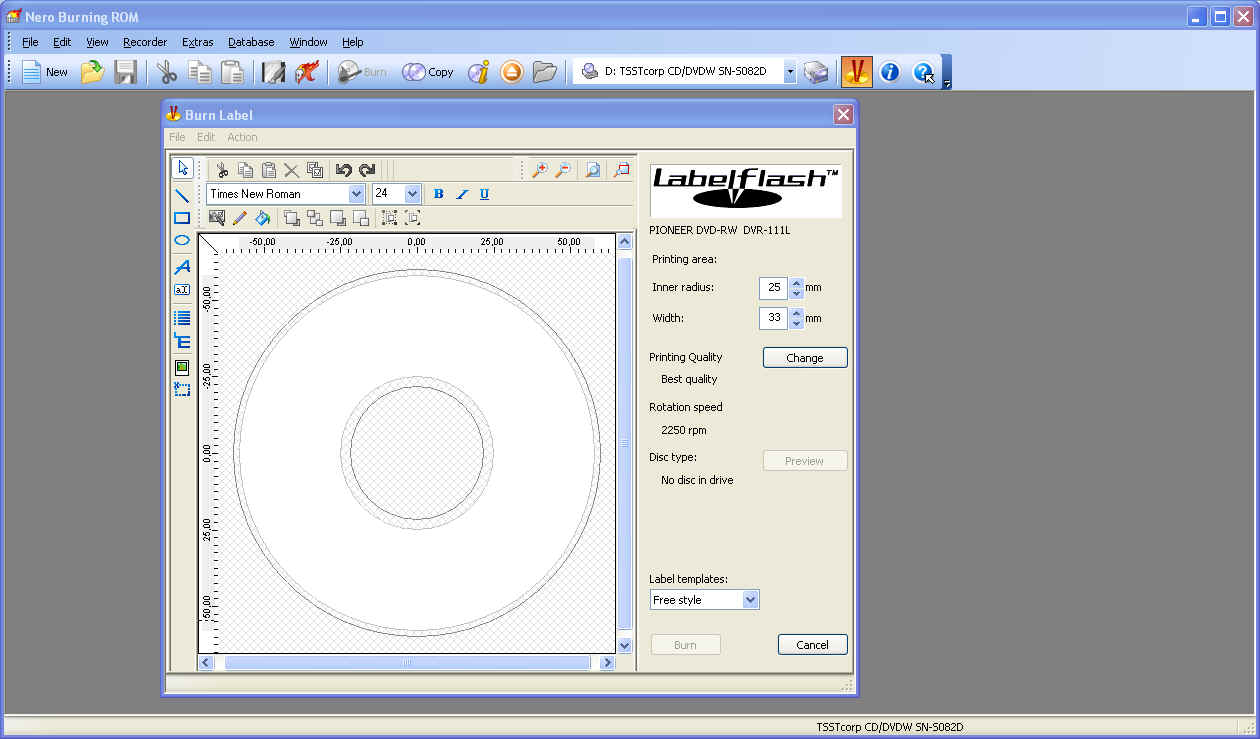This screenshot has height=739, width=1260.
Task: Decrease the Width value
Action: pos(796,323)
